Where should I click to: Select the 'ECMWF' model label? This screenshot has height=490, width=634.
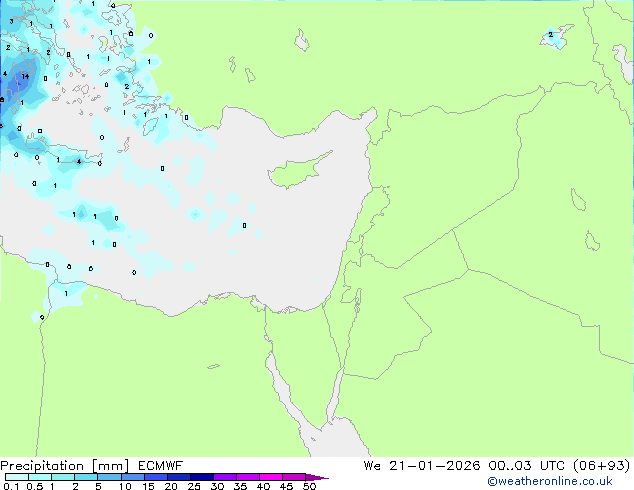point(161,466)
